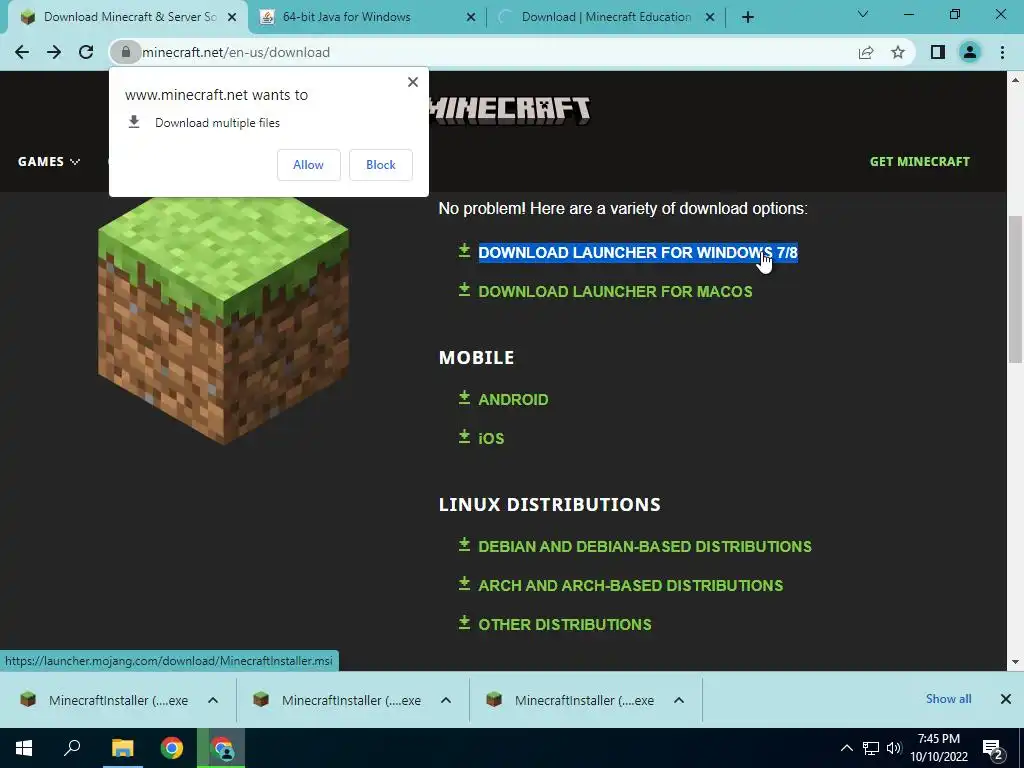The image size is (1024, 768).
Task: Open the Chrome three-dot menu
Action: tap(1002, 52)
